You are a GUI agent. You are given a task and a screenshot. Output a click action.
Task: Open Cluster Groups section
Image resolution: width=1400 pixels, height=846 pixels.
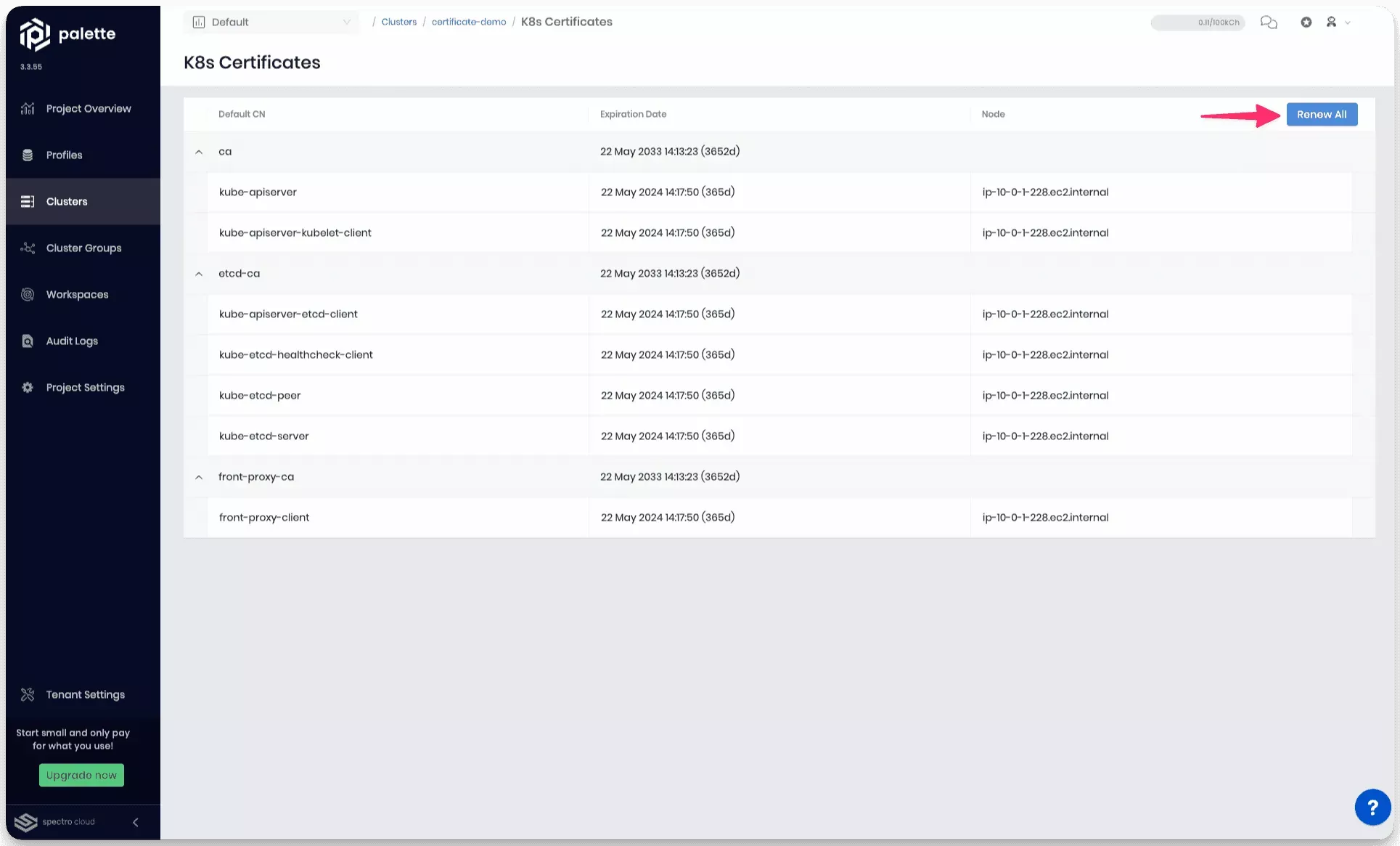pyautogui.click(x=84, y=247)
